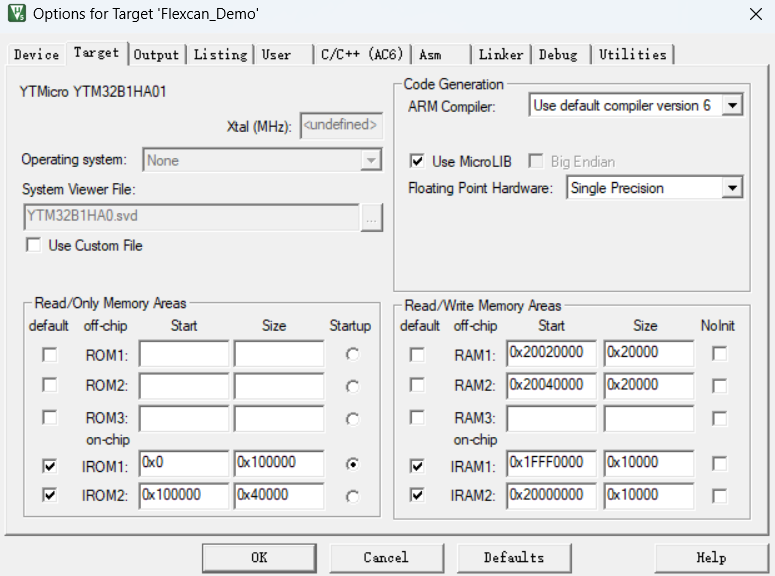775x576 pixels.
Task: Go to the C/C++ (AC6) tab
Action: pos(362,54)
